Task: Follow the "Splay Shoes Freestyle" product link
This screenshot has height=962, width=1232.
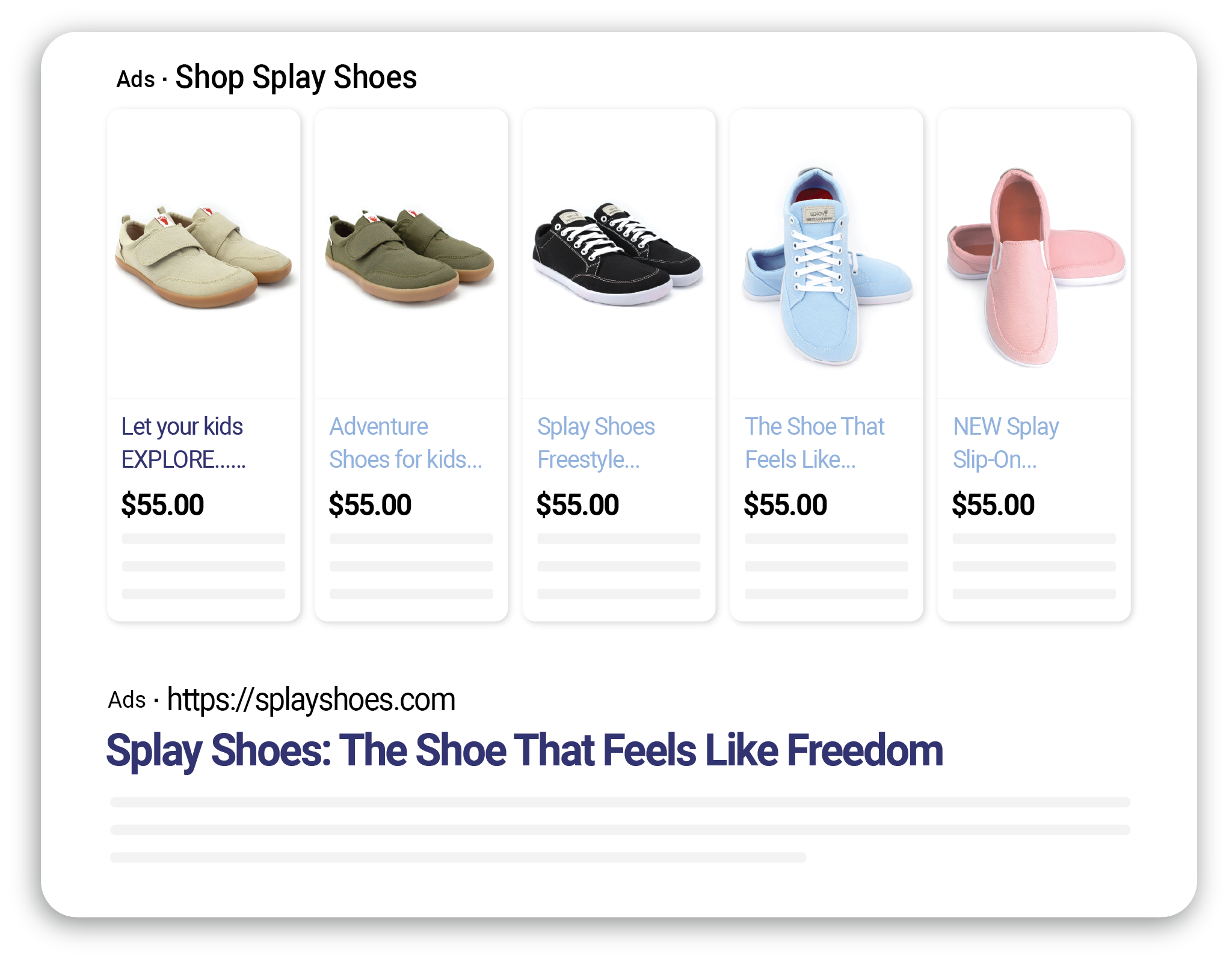Action: tap(596, 443)
